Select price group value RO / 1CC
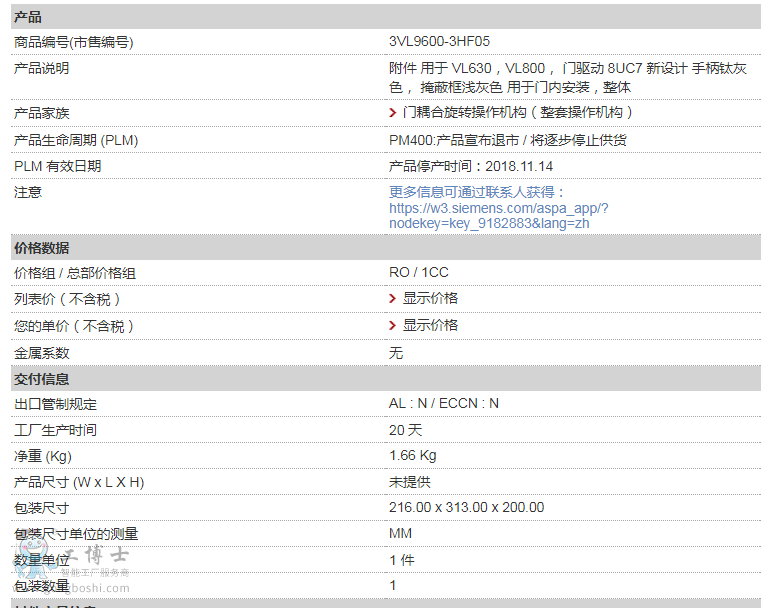Viewport: 767px width, 608px height. point(419,272)
